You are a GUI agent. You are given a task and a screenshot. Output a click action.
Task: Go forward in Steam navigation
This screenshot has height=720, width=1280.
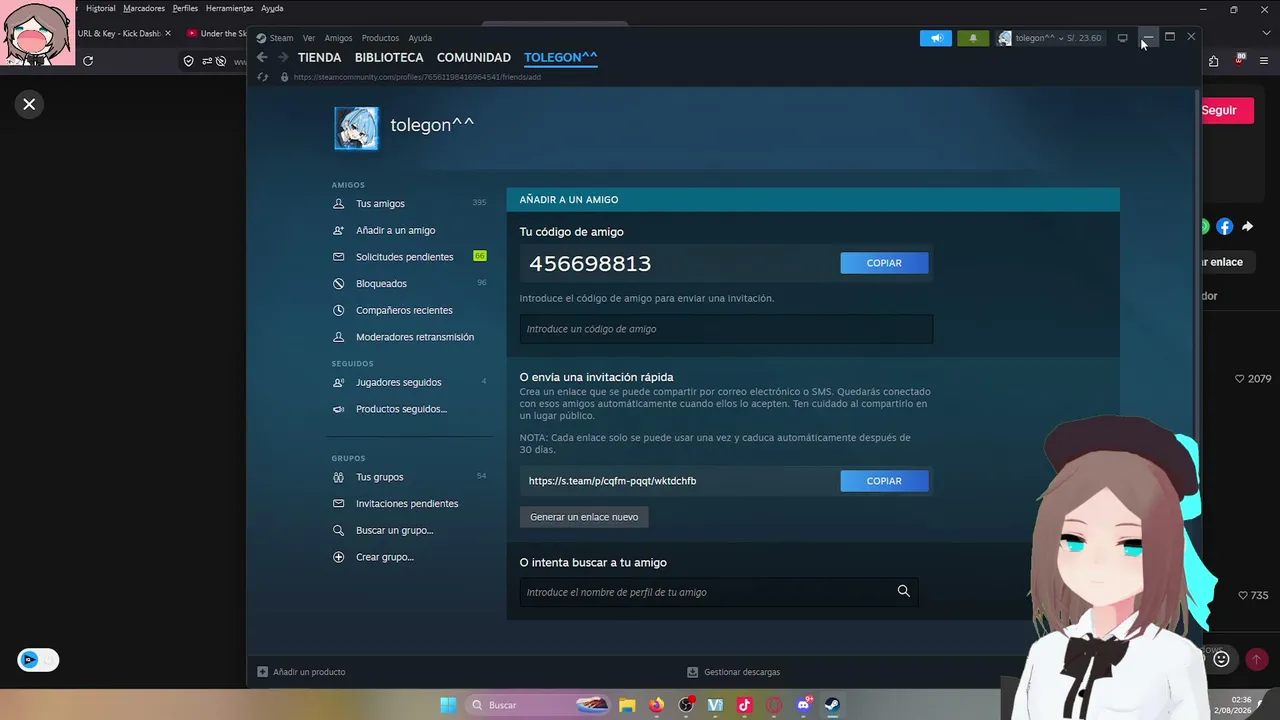click(x=283, y=58)
